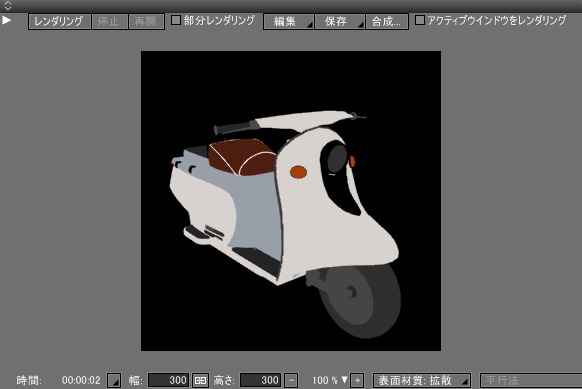Toggle アクティブウインドウをレンダリング checkbox
This screenshot has width=582, height=389.
point(419,20)
